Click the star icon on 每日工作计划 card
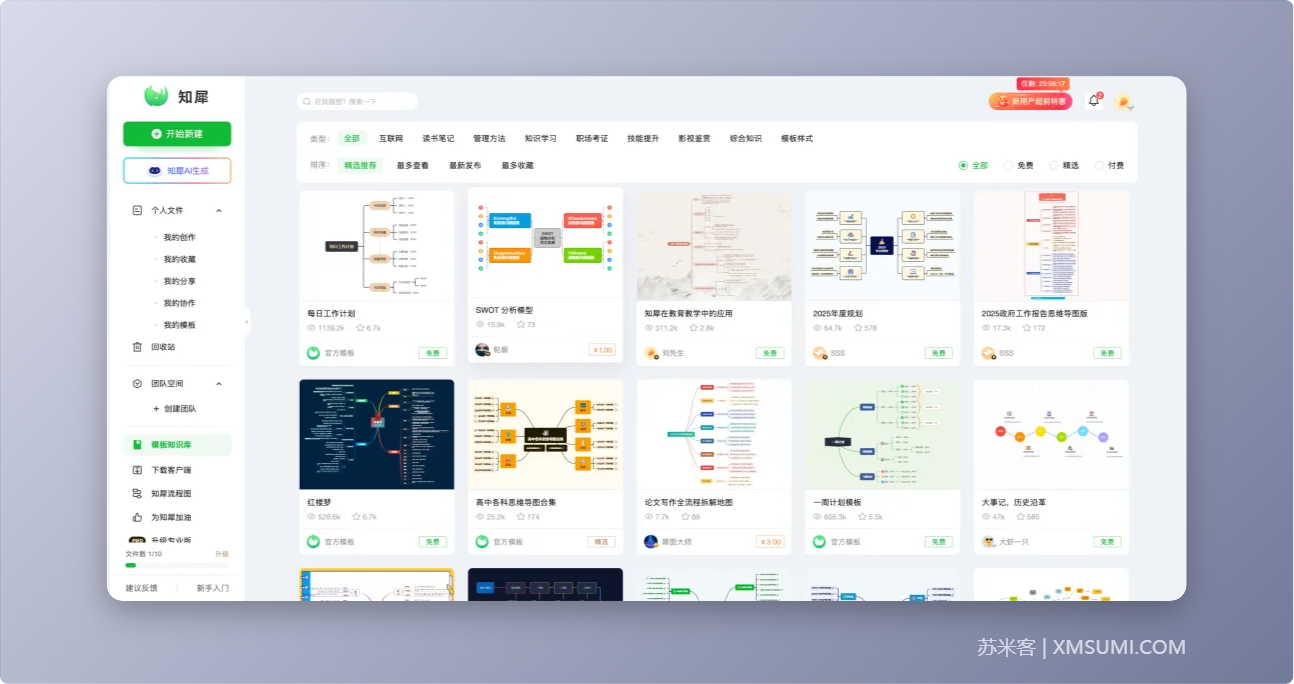The height and width of the screenshot is (684, 1294). point(361,328)
